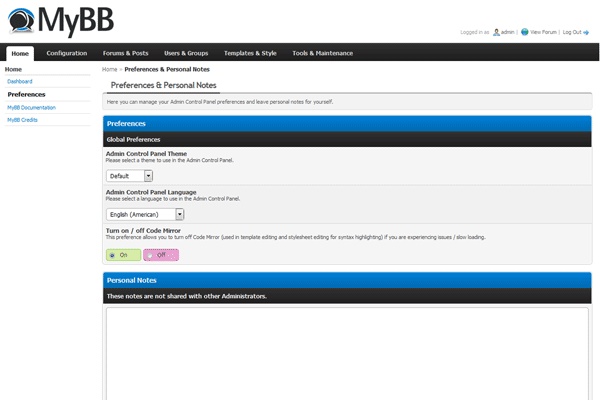The width and height of the screenshot is (600, 400).
Task: Select the On radio for Code Mirror
Action: click(x=112, y=255)
